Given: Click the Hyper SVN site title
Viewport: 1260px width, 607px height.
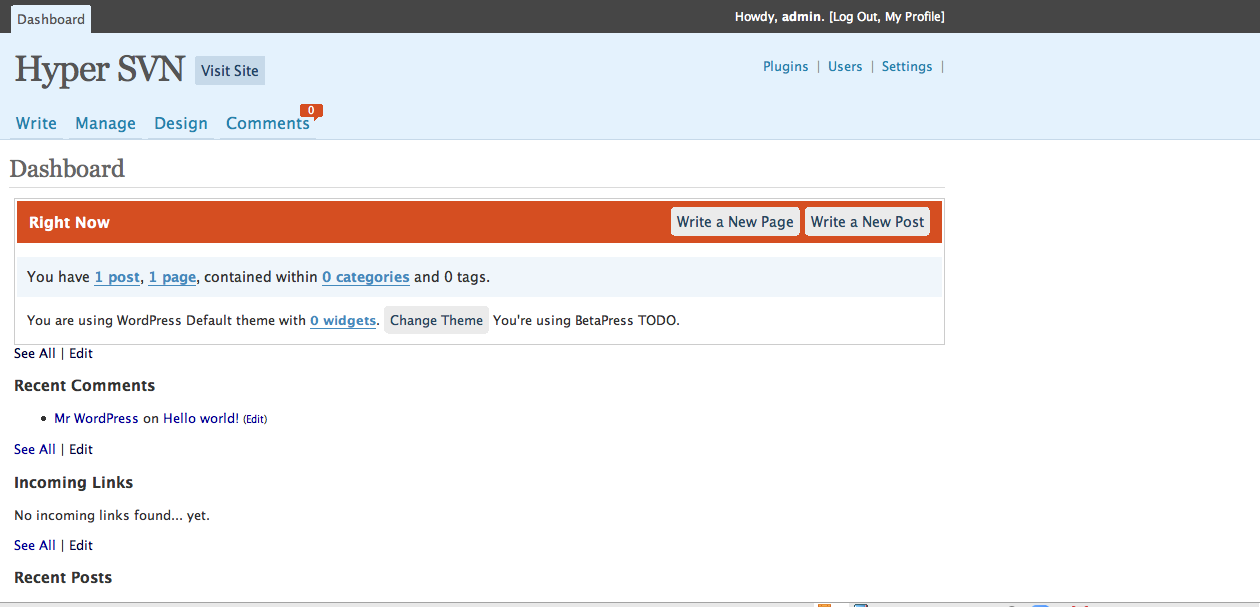Looking at the screenshot, I should coord(100,69).
